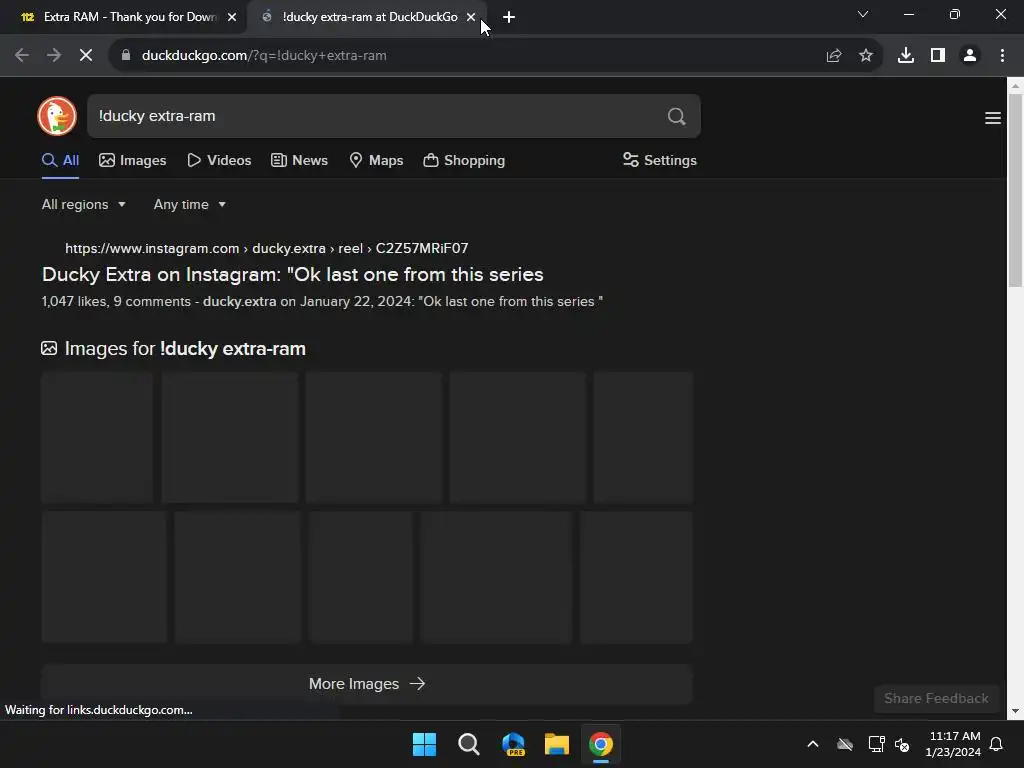Open File Explorer from taskbar
1024x768 pixels.
(557, 744)
